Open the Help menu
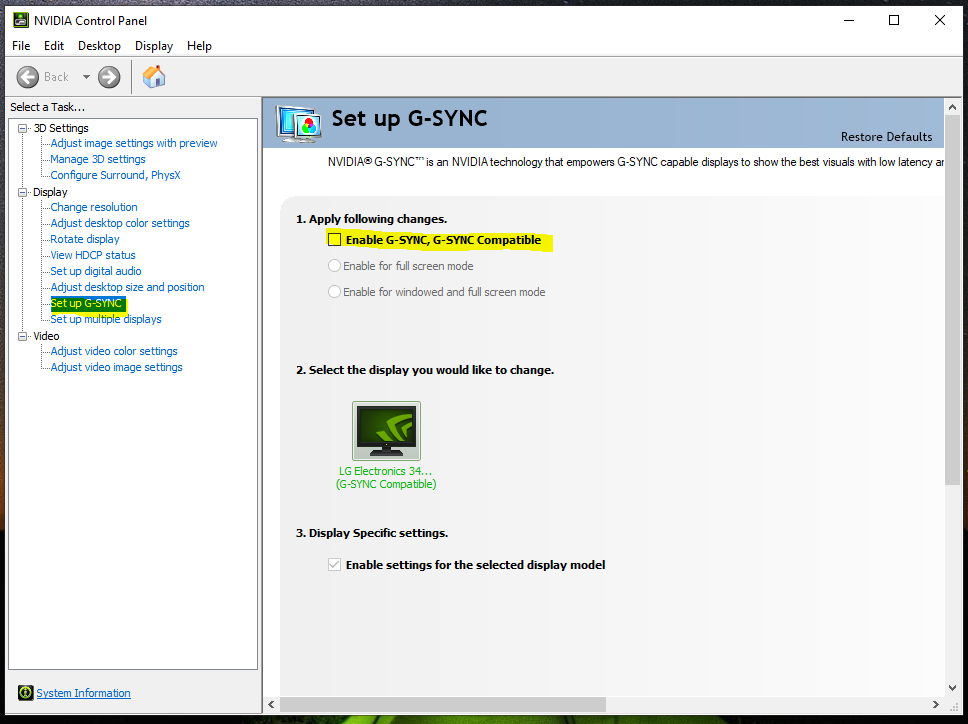This screenshot has width=968, height=724. pyautogui.click(x=199, y=46)
